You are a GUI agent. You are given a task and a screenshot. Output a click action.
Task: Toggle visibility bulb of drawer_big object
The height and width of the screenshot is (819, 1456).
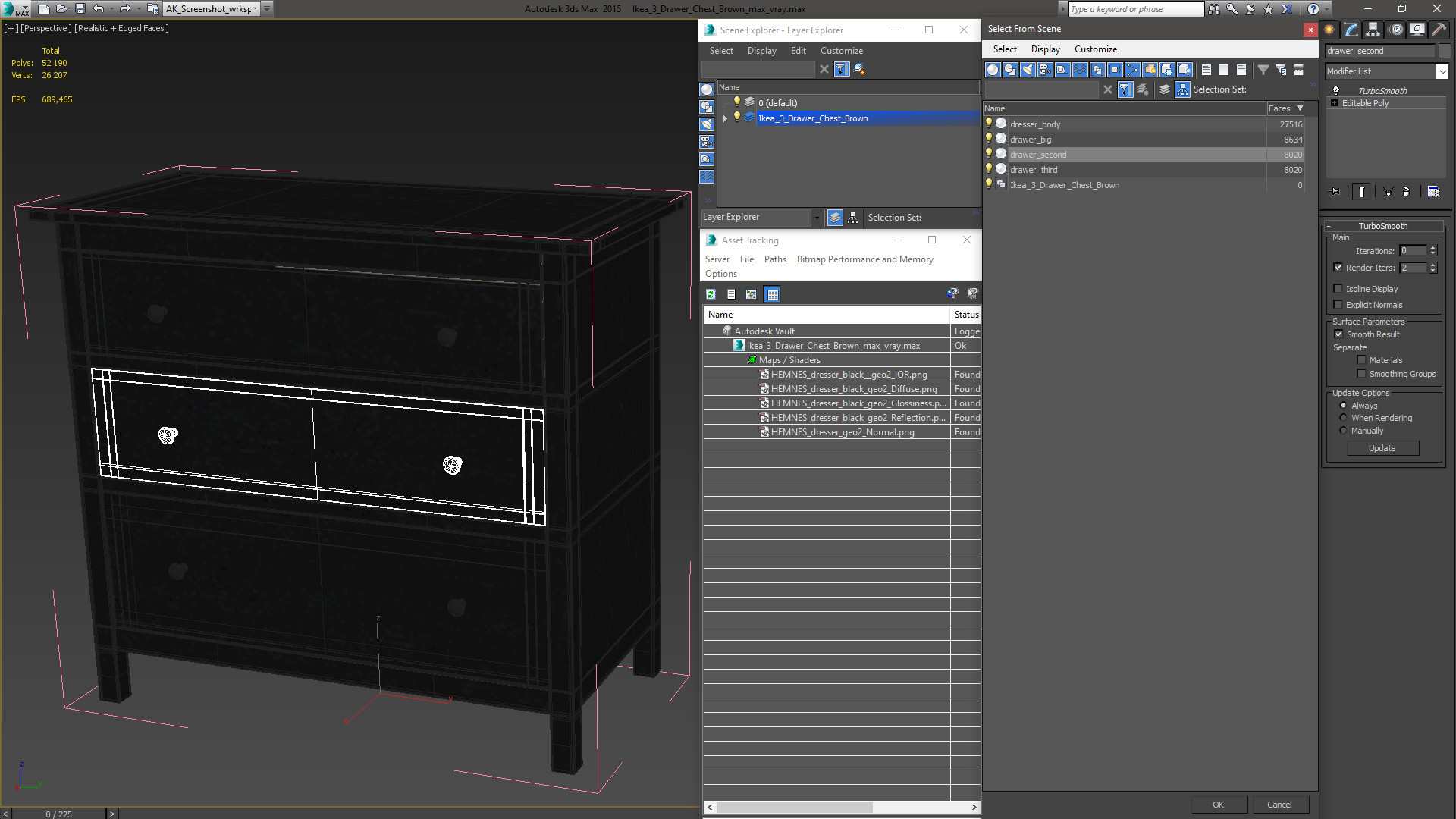click(x=988, y=139)
